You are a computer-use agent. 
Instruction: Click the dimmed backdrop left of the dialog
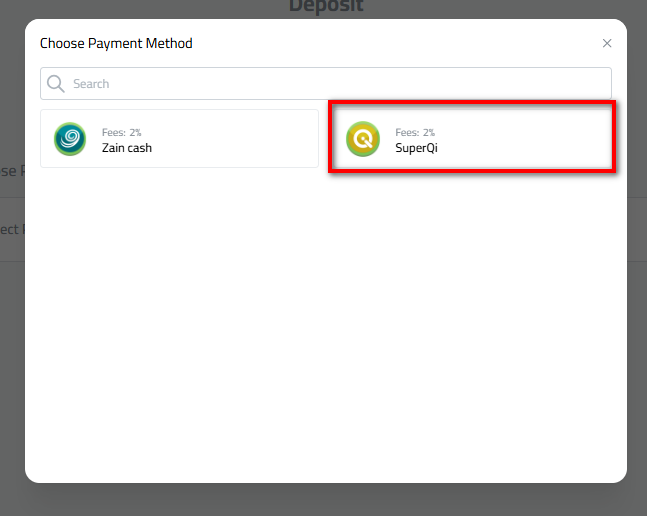[12, 350]
